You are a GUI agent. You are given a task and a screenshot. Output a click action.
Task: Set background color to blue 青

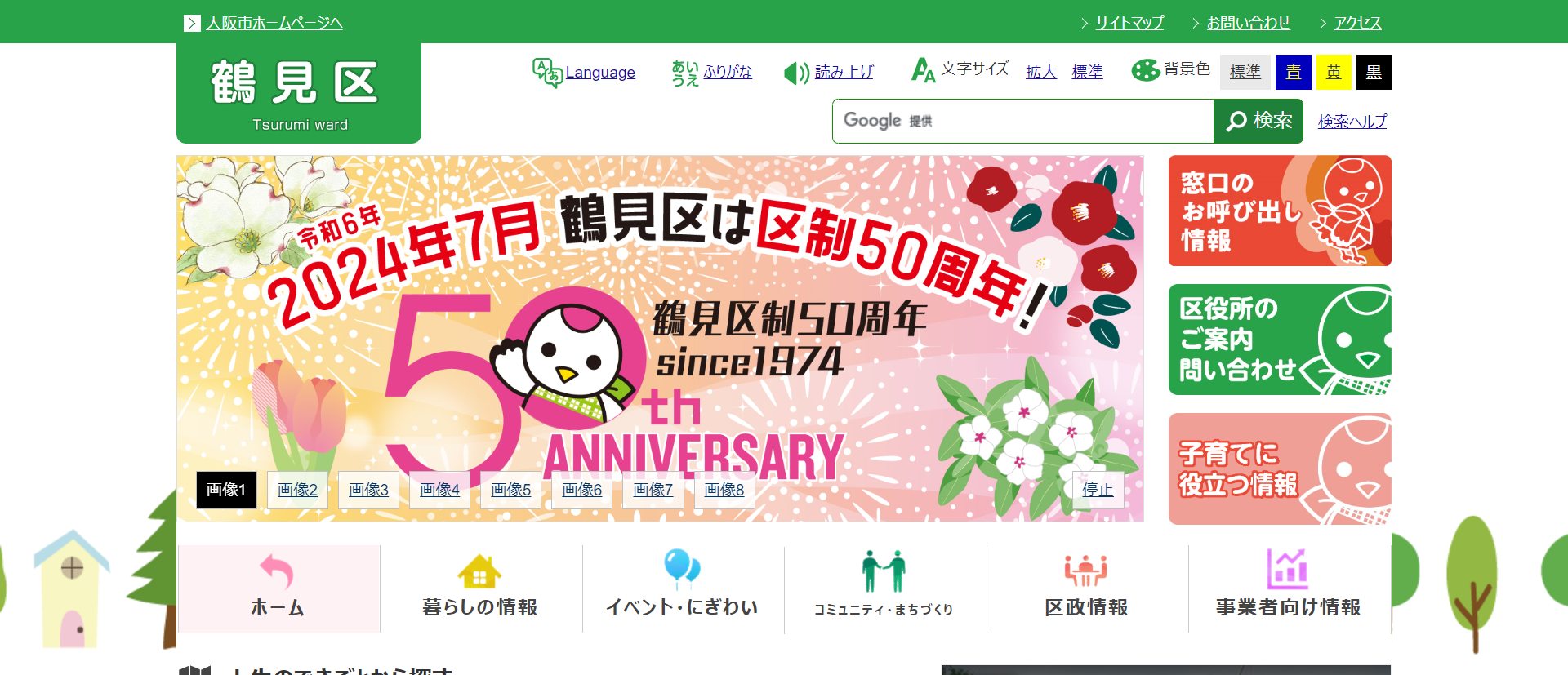coord(1294,72)
